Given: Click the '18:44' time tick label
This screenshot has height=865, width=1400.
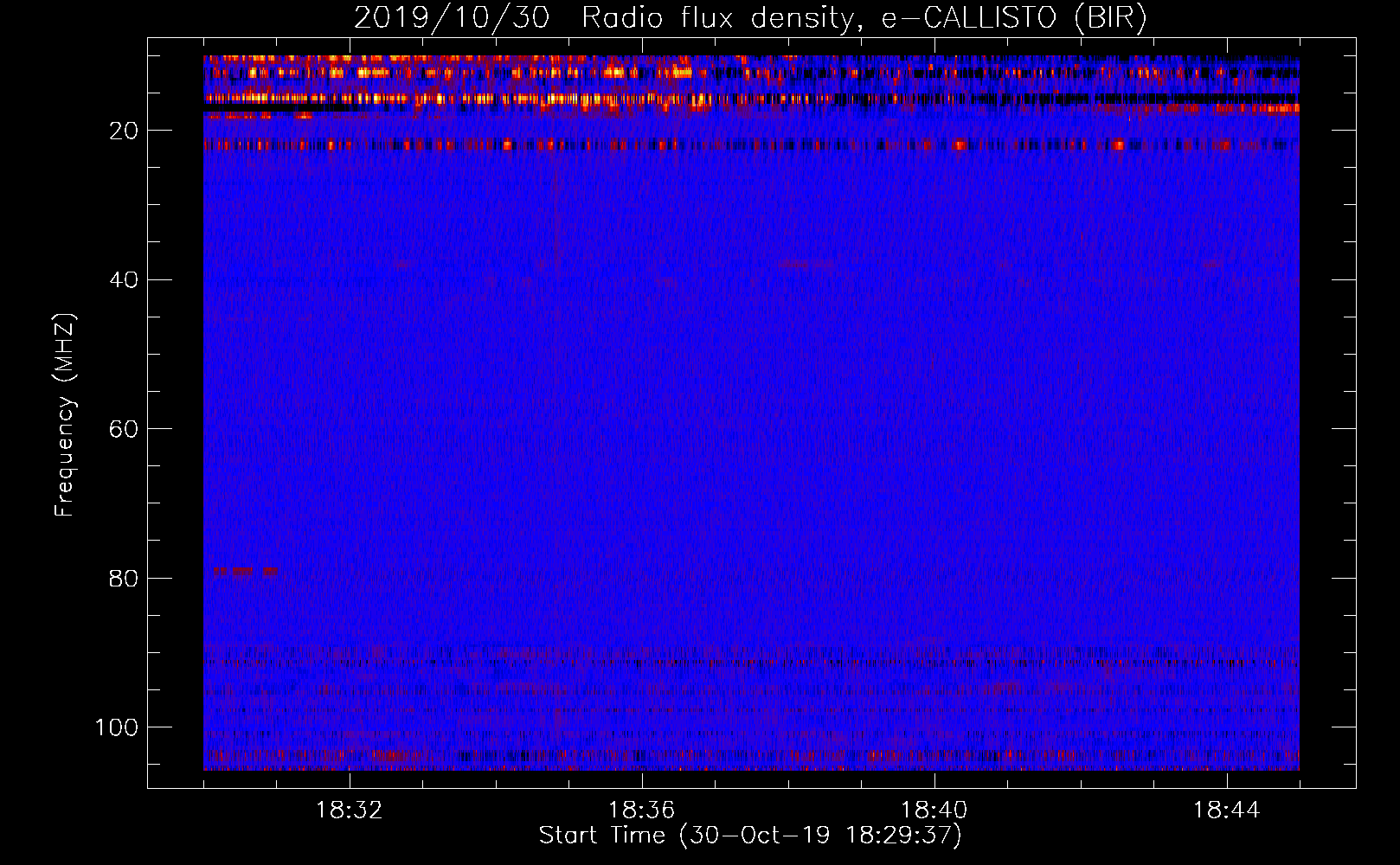Looking at the screenshot, I should coord(1227,811).
